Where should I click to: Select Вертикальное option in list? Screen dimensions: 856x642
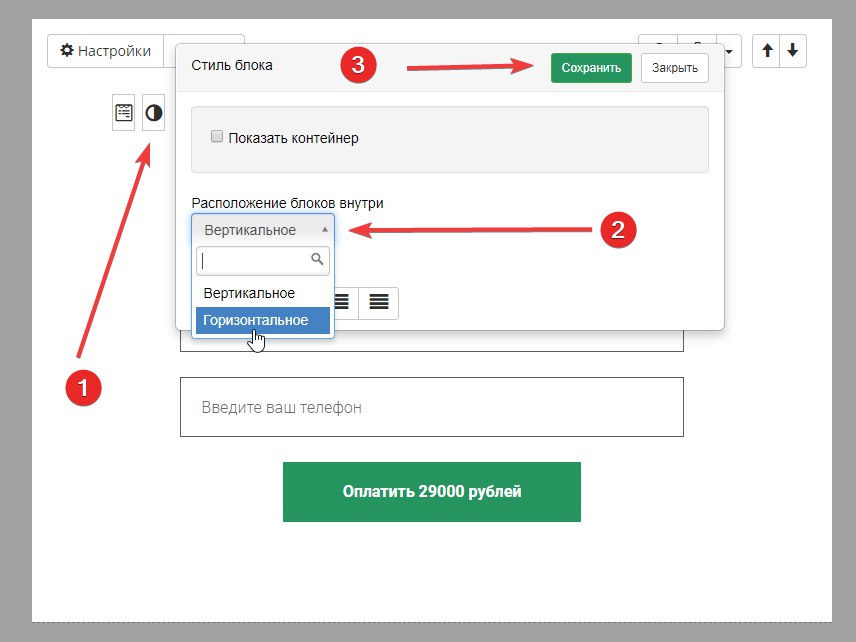click(263, 293)
